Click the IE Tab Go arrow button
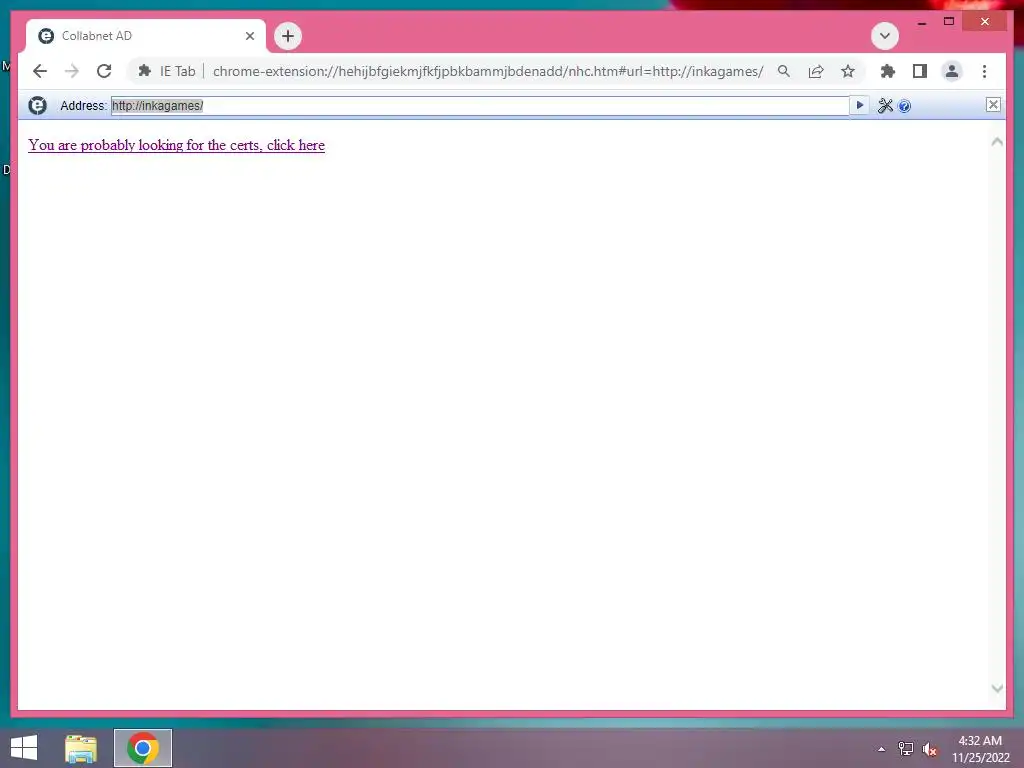 [859, 105]
